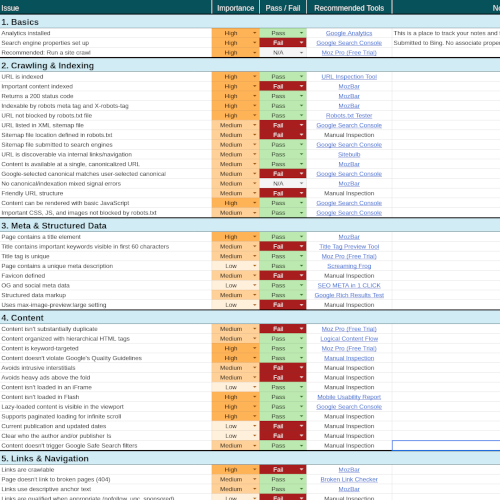
Task: Open Importance dropdown for Favicon defined
Action: tap(255, 275)
